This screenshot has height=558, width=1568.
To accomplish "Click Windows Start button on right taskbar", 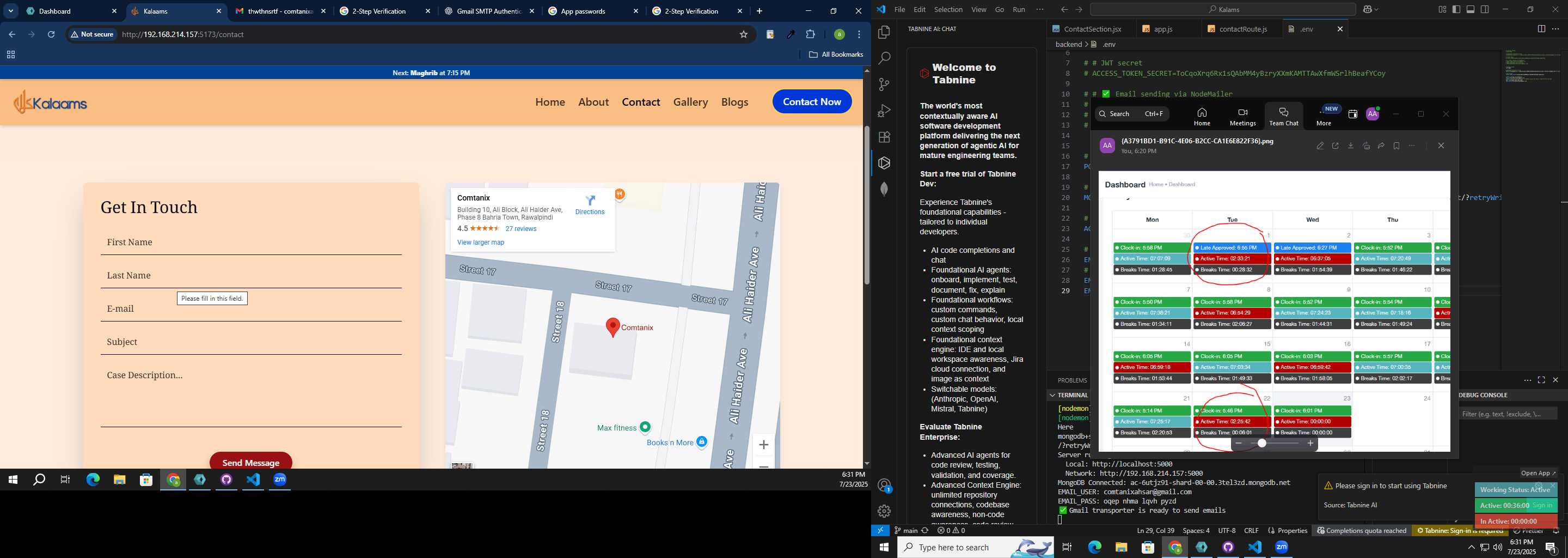I will click(884, 548).
